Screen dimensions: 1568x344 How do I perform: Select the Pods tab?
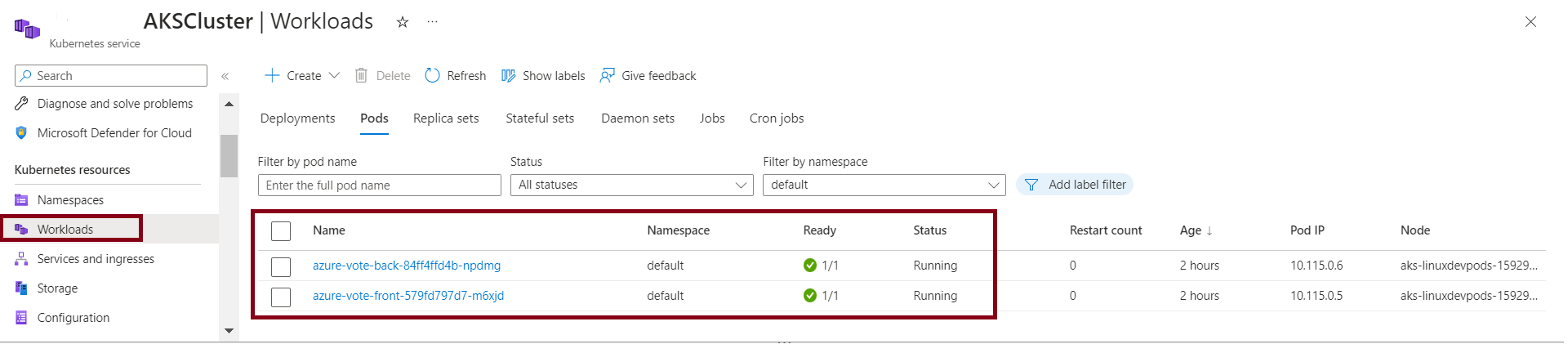(374, 118)
